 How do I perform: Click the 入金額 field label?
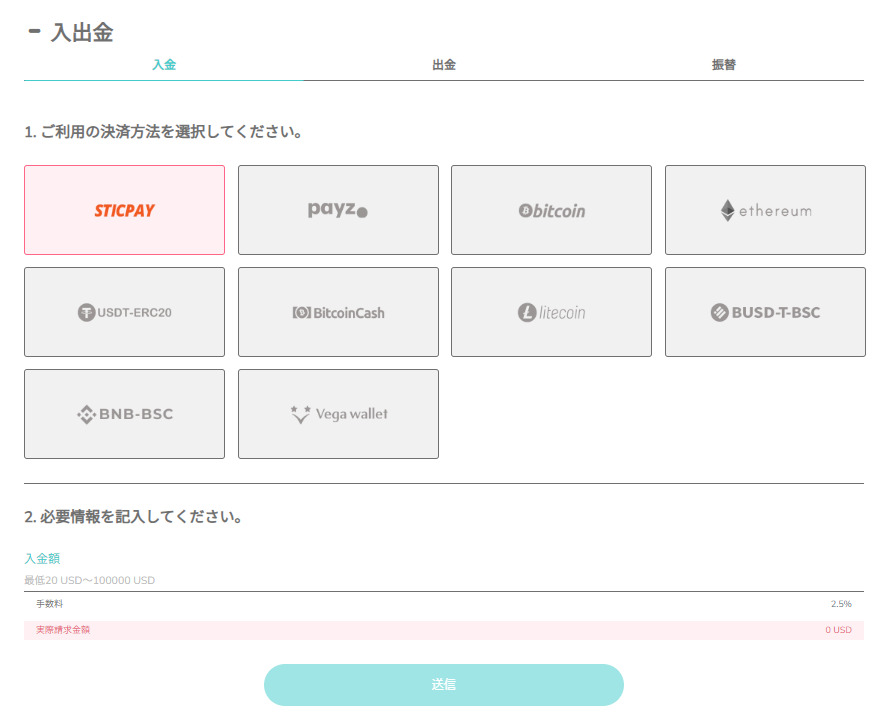click(42, 558)
